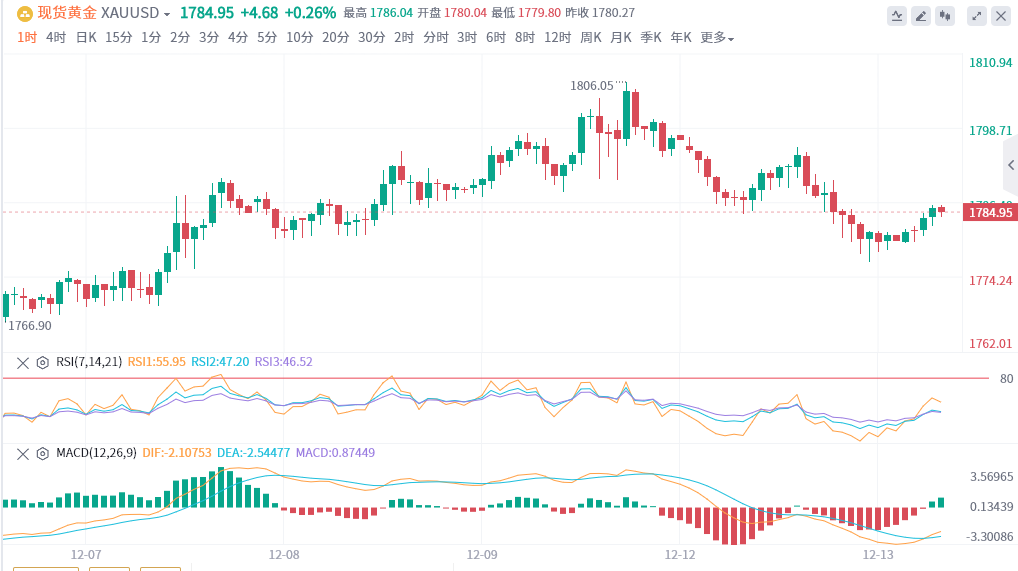1018x571 pixels.
Task: Click the 1810.94 price axis label
Action: tap(991, 63)
